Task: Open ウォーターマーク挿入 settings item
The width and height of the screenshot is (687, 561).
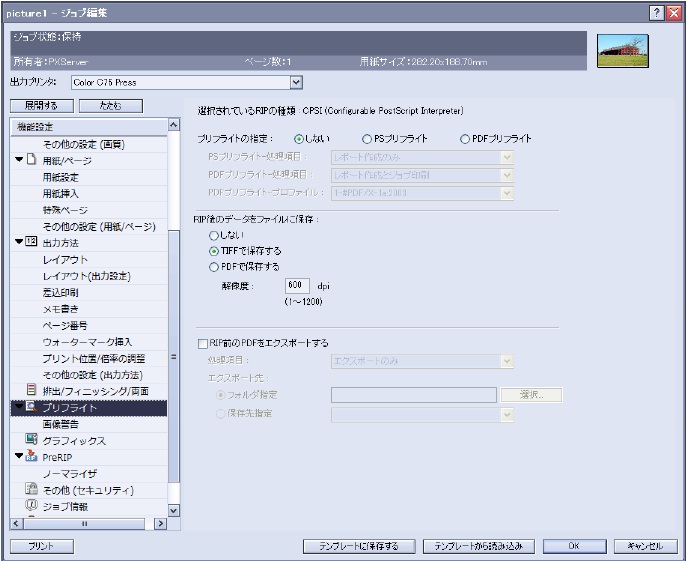Action: [87, 341]
